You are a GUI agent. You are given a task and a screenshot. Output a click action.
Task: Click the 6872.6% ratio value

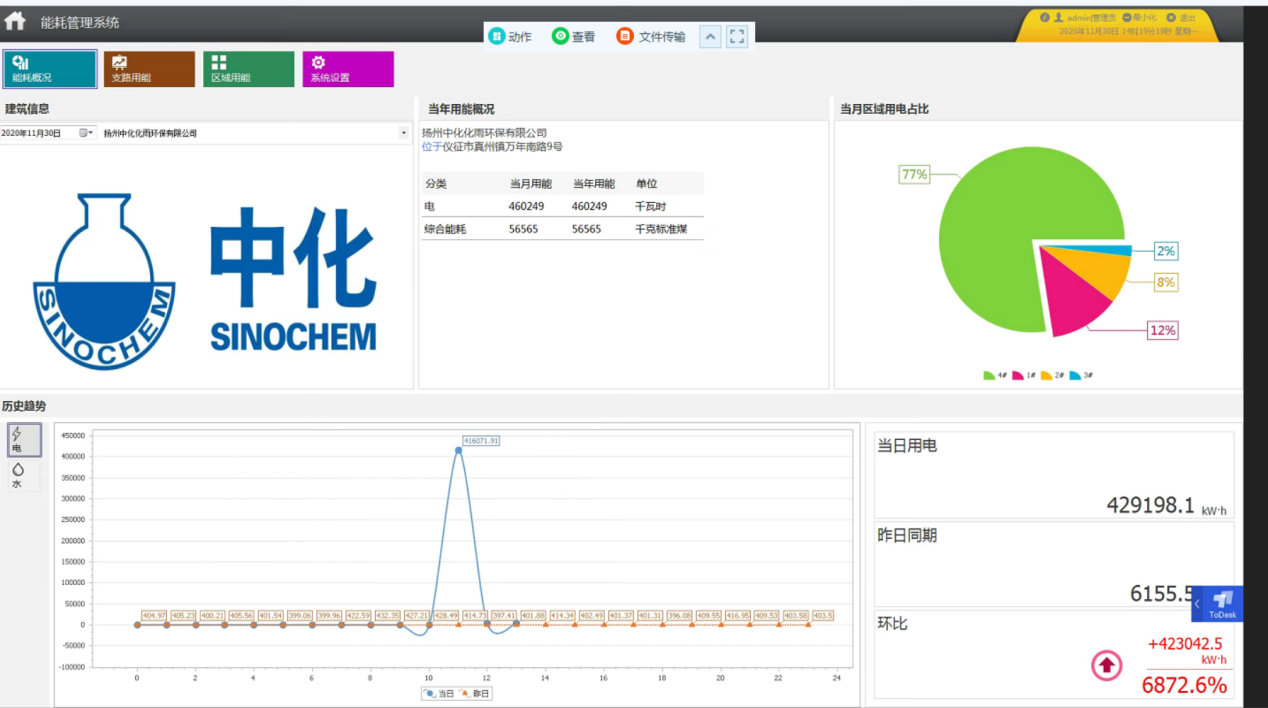click(1184, 685)
